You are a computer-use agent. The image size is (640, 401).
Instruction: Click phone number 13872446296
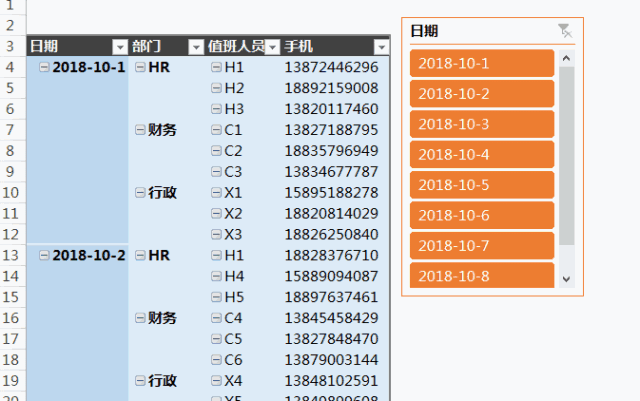click(x=331, y=67)
